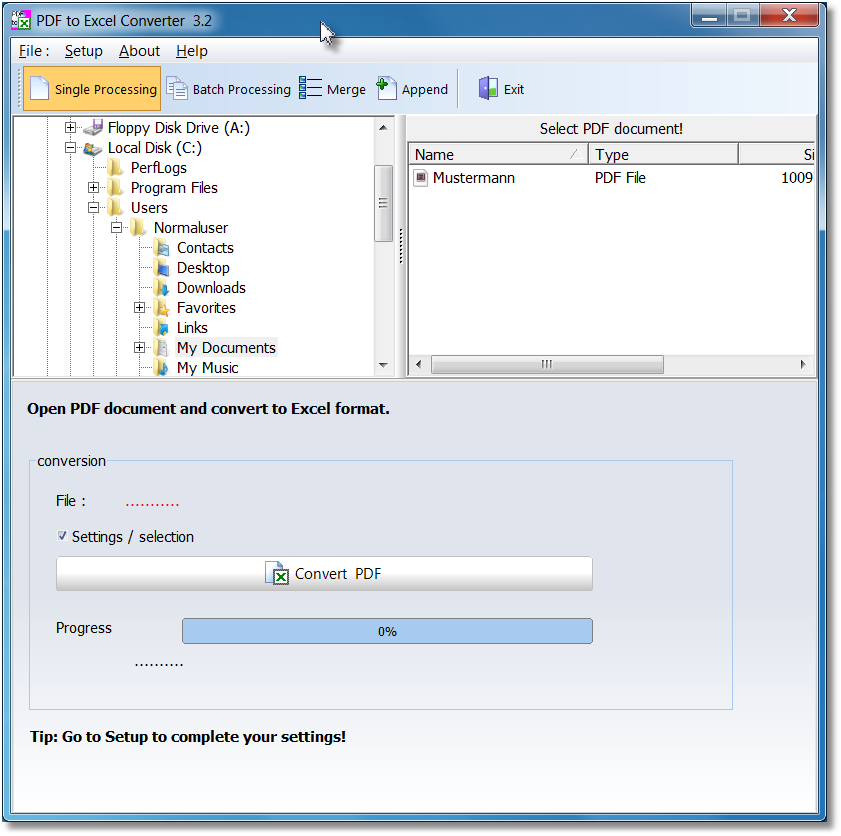Expand the Floppy Disk Drive (A:) node
The height and width of the screenshot is (836, 841).
pos(70,128)
